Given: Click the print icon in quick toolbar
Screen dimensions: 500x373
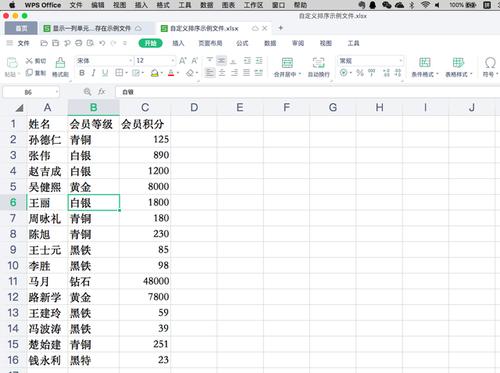Looking at the screenshot, I should coord(79,43).
